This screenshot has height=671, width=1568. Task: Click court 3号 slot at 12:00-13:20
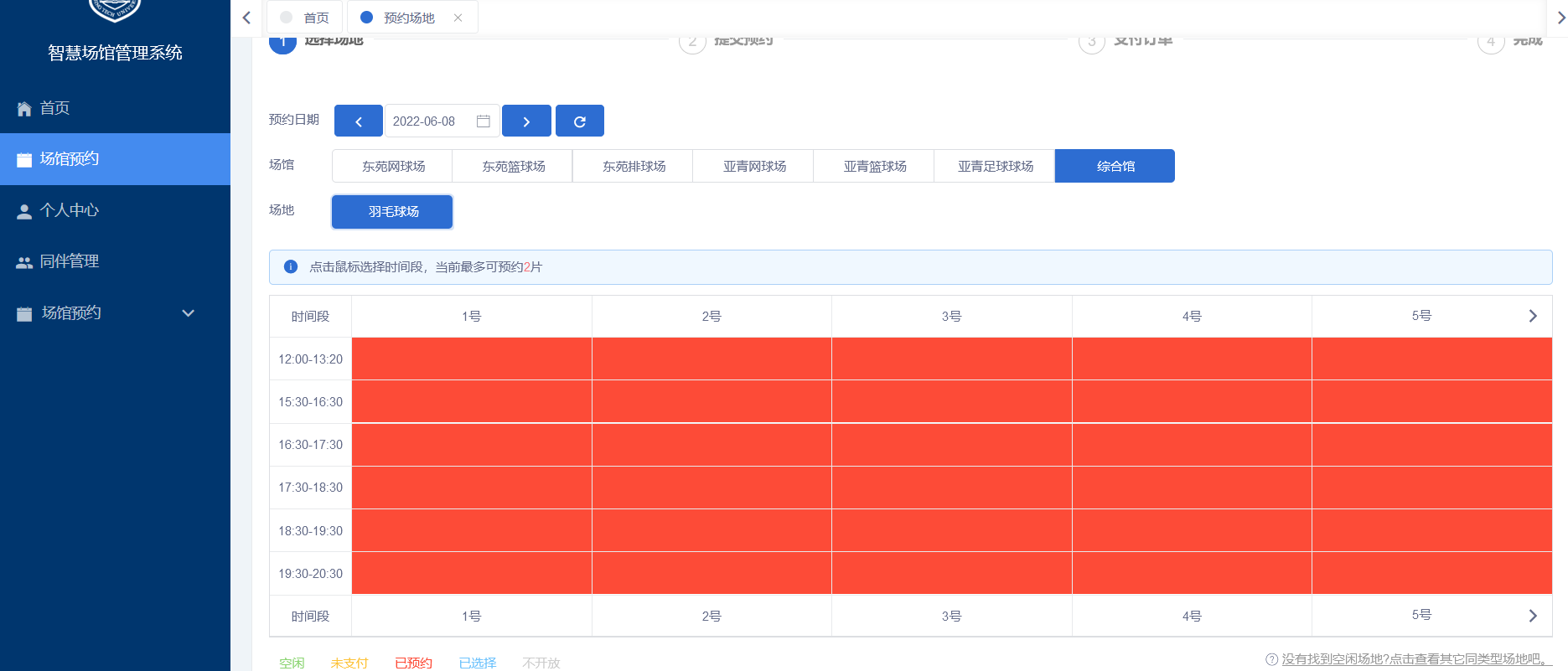click(x=952, y=359)
